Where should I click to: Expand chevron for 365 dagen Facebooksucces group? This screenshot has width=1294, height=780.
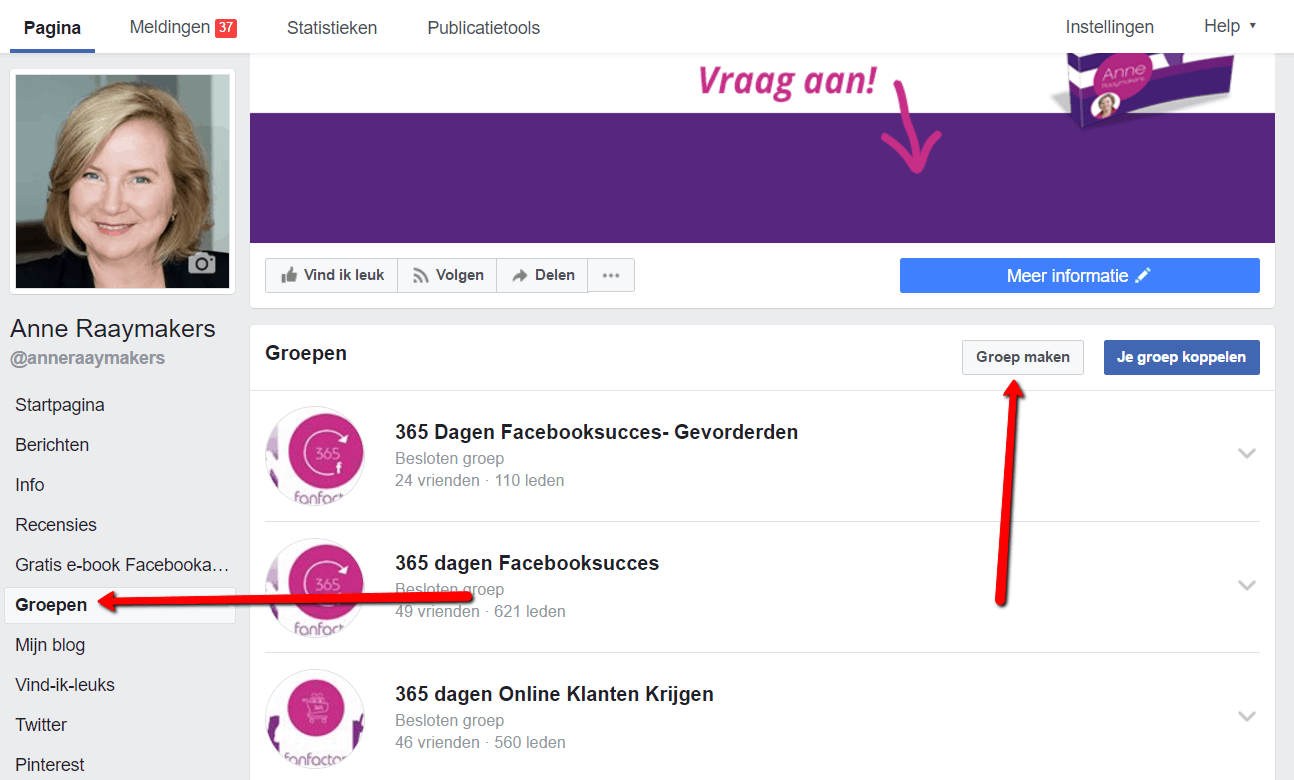click(1246, 585)
